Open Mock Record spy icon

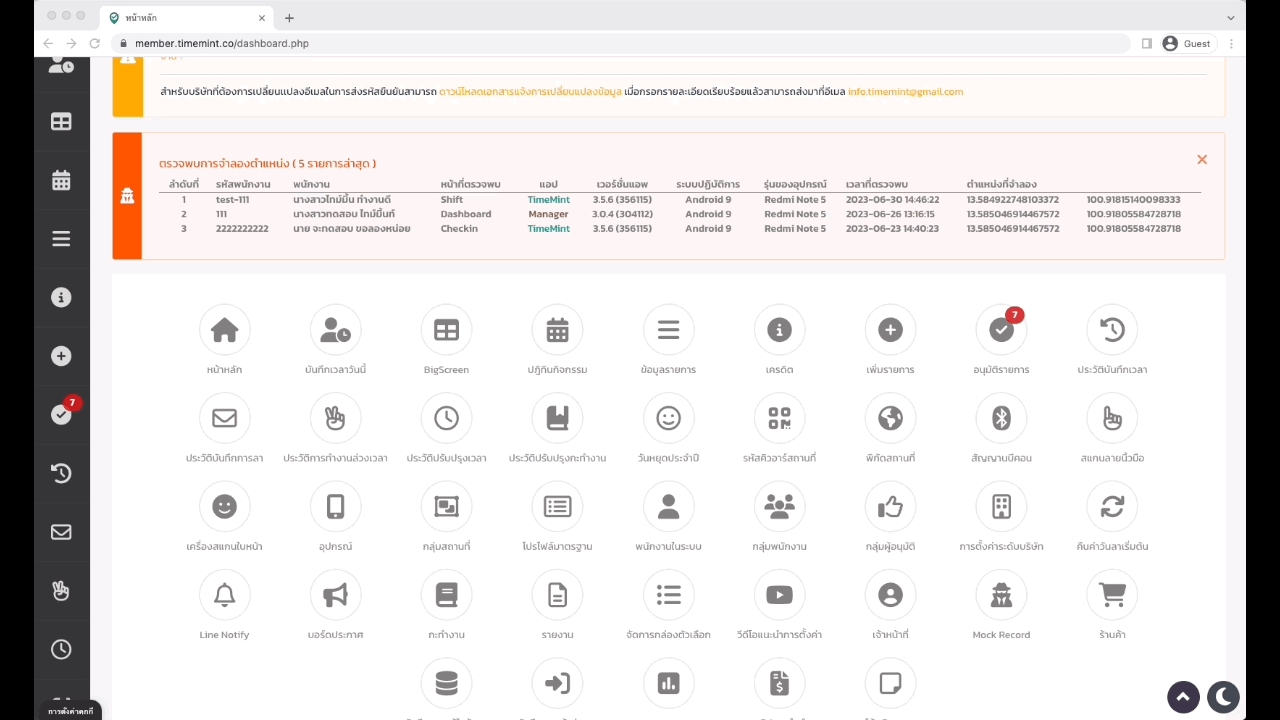pos(1001,595)
